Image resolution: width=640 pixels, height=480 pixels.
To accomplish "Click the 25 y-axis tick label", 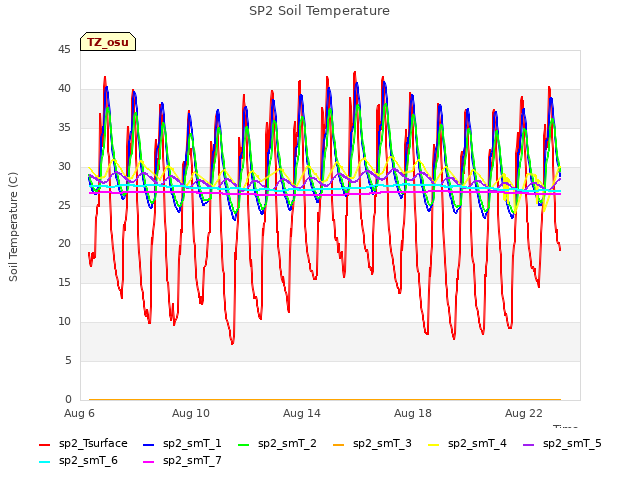I will point(64,205).
